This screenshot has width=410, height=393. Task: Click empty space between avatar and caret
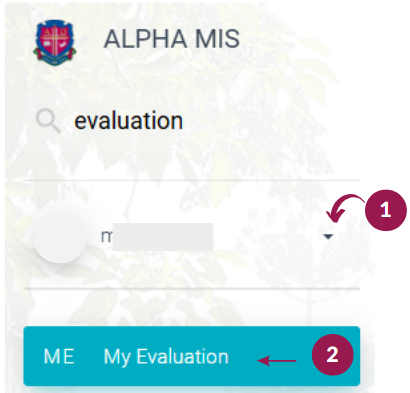coord(268,237)
